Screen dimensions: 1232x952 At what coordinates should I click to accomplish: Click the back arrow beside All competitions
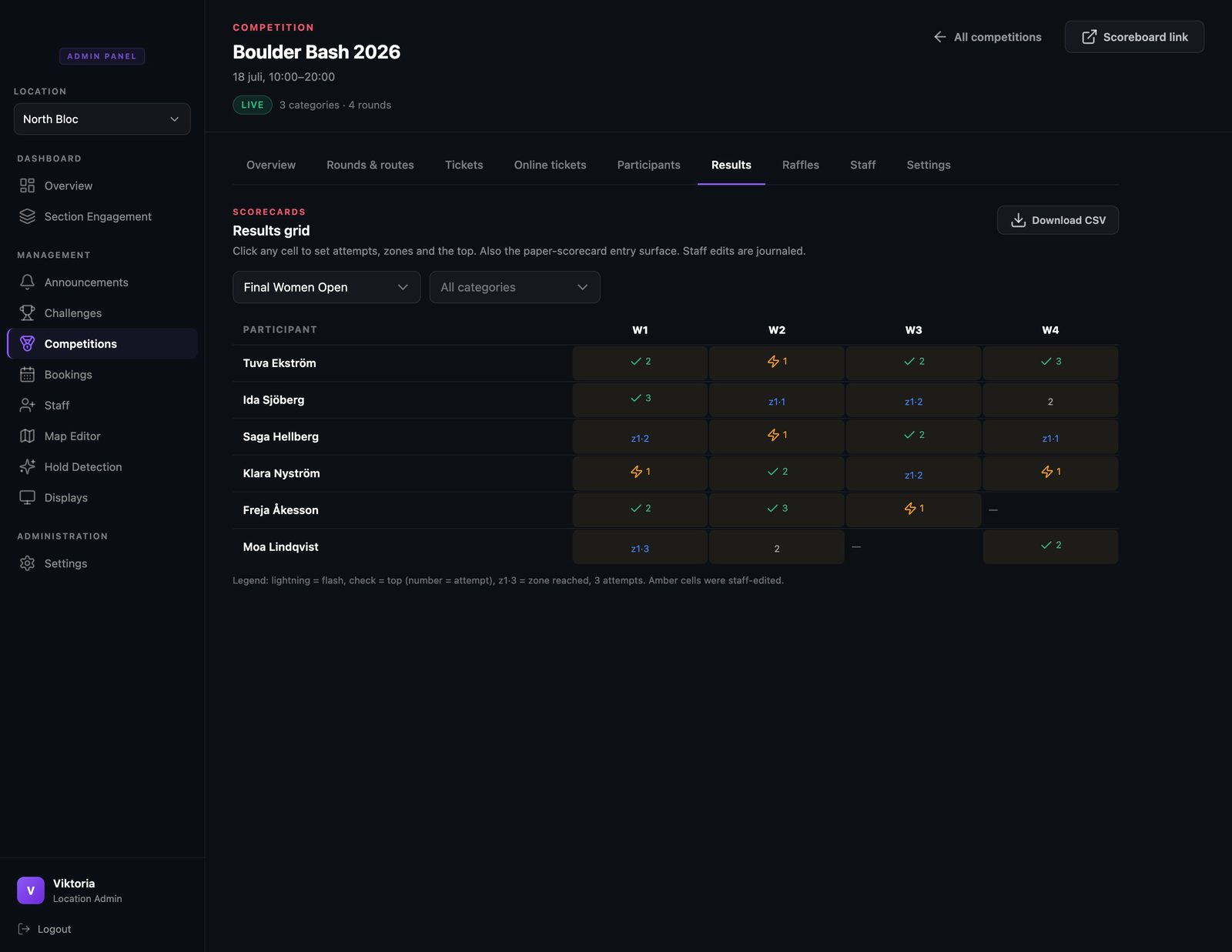(x=939, y=37)
